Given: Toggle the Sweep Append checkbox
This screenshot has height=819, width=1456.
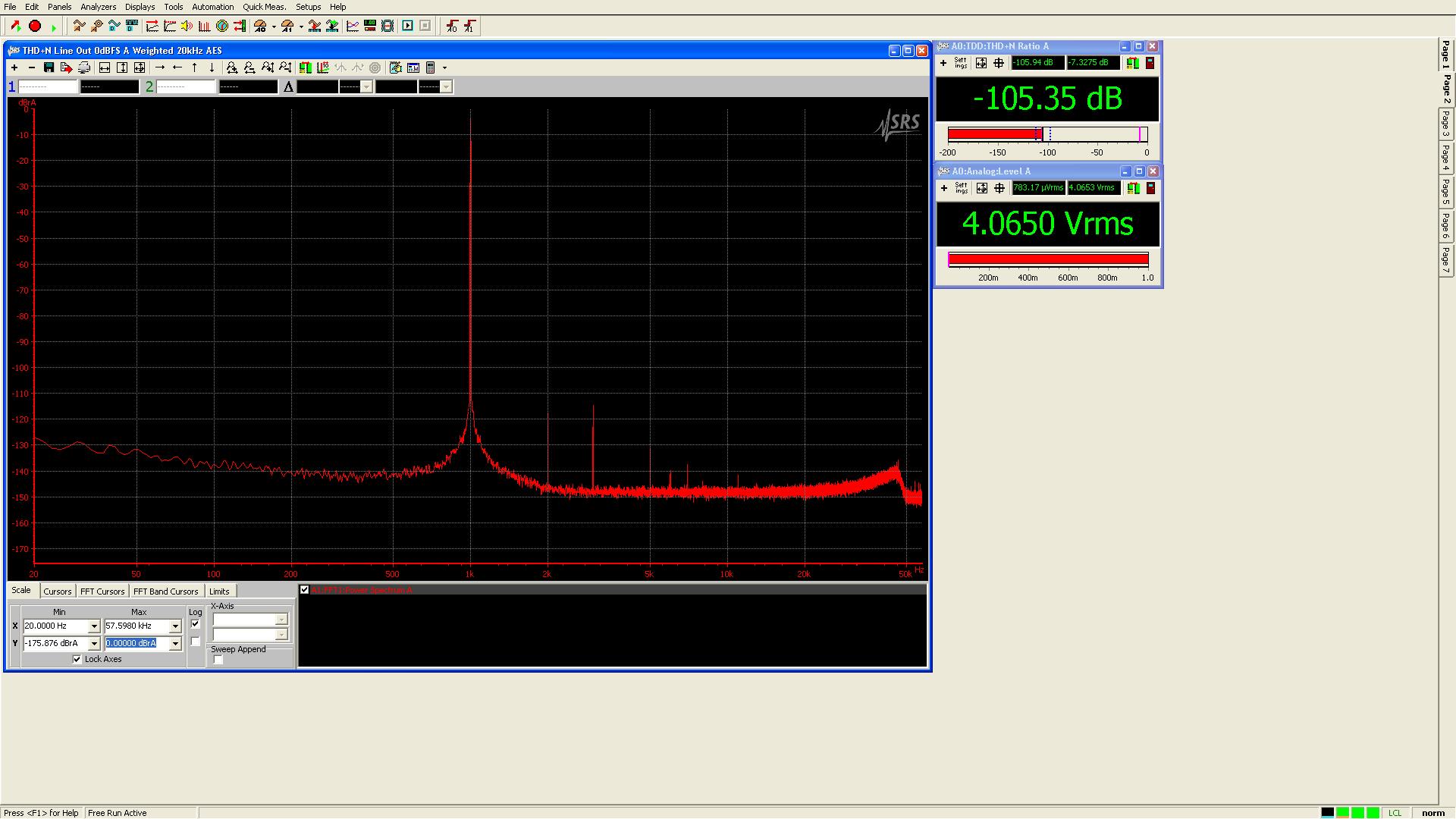Looking at the screenshot, I should (x=218, y=660).
